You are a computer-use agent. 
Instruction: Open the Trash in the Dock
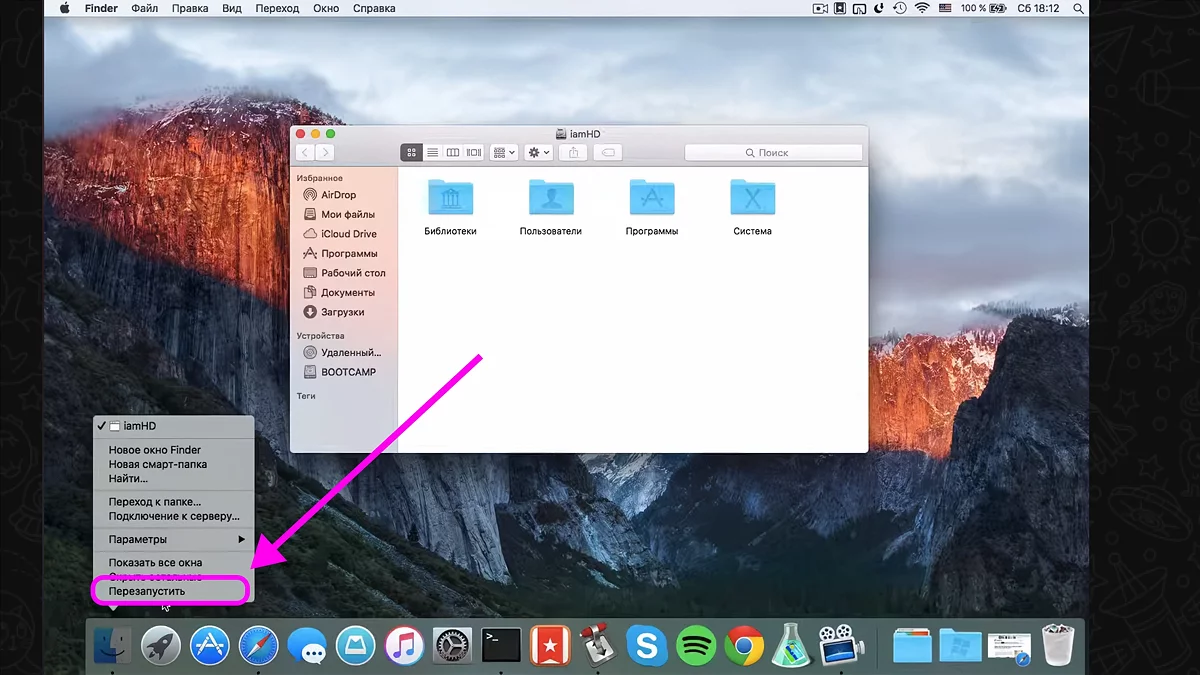click(1057, 645)
